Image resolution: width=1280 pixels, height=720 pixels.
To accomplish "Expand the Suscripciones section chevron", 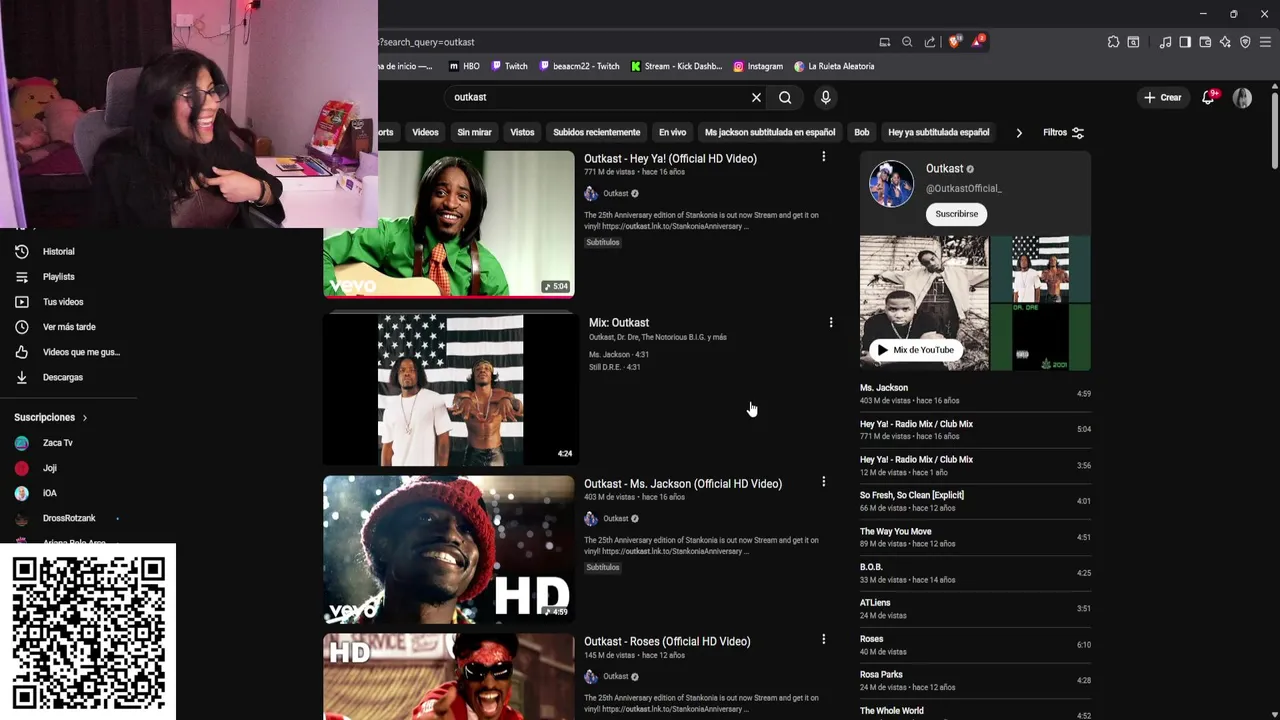I will coord(85,418).
